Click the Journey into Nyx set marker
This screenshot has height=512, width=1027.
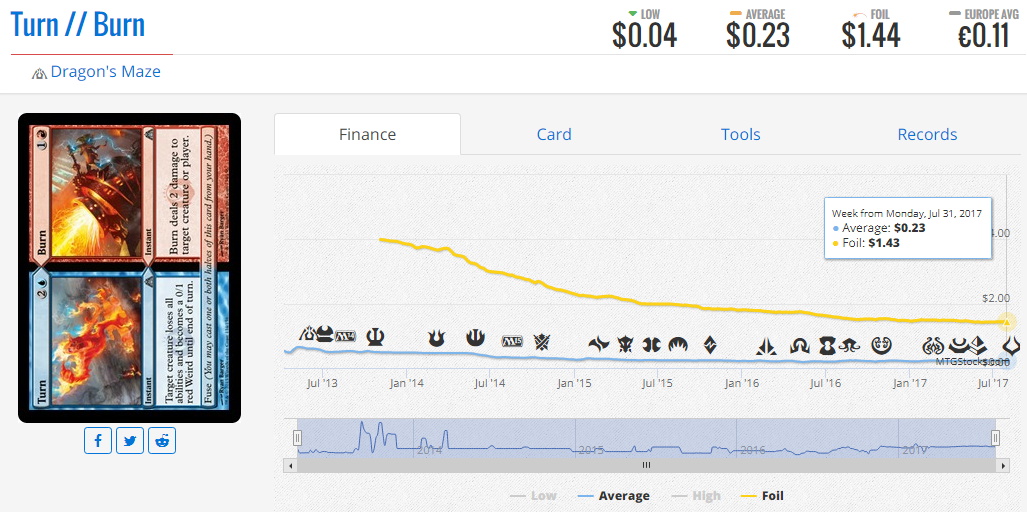point(476,338)
